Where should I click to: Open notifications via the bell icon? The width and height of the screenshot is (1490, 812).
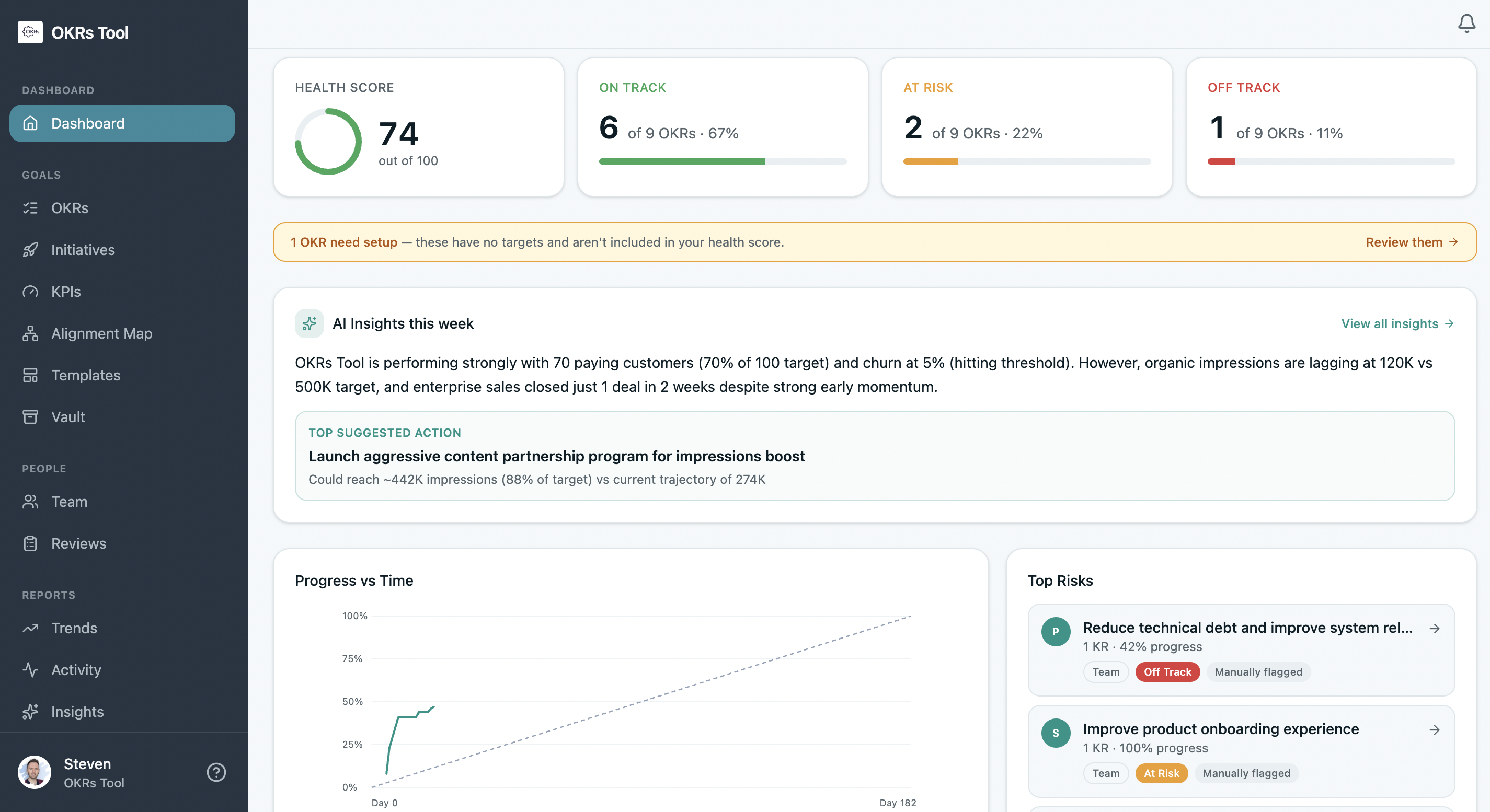pyautogui.click(x=1466, y=23)
